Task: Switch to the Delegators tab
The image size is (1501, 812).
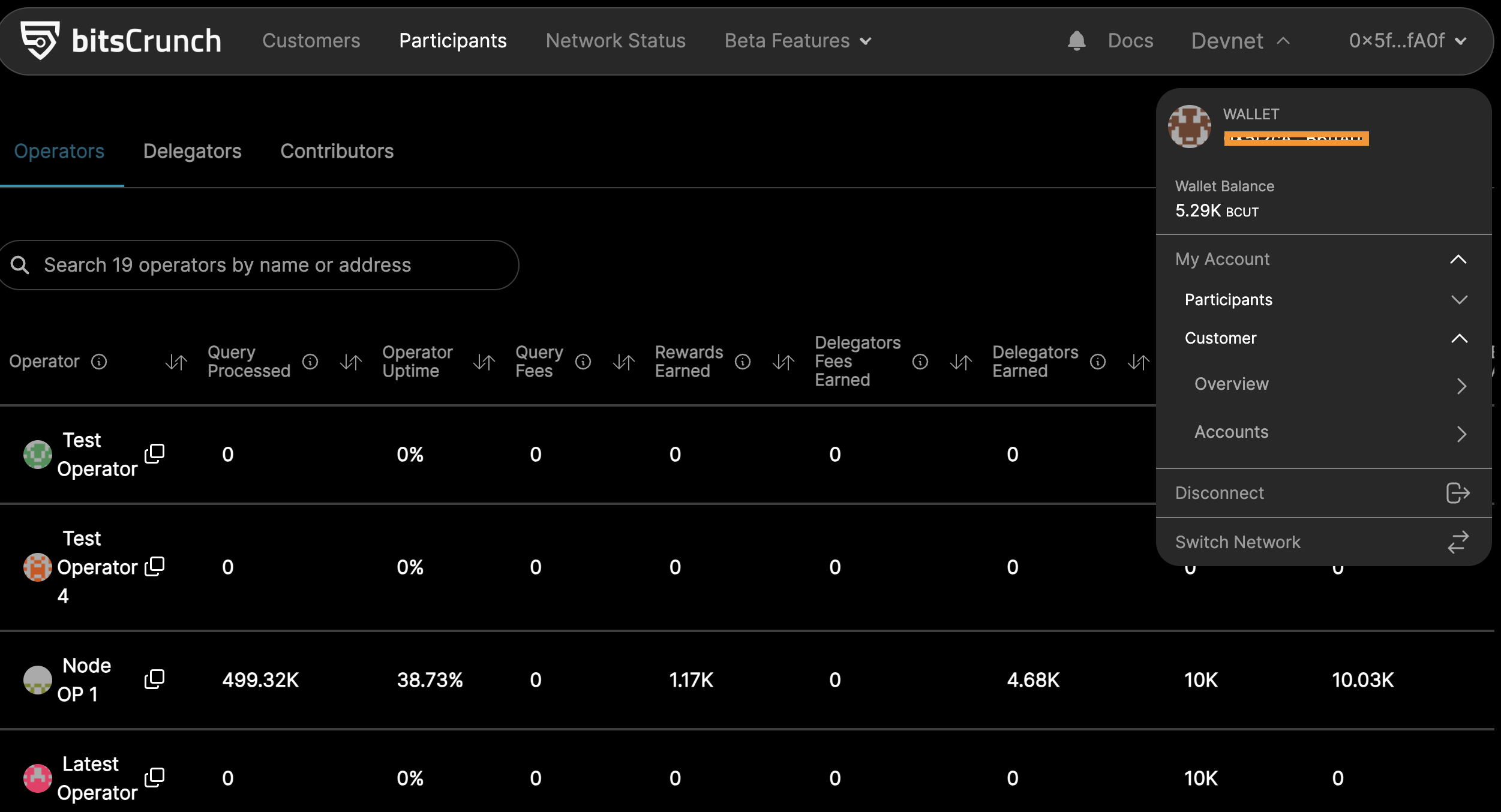Action: [192, 151]
